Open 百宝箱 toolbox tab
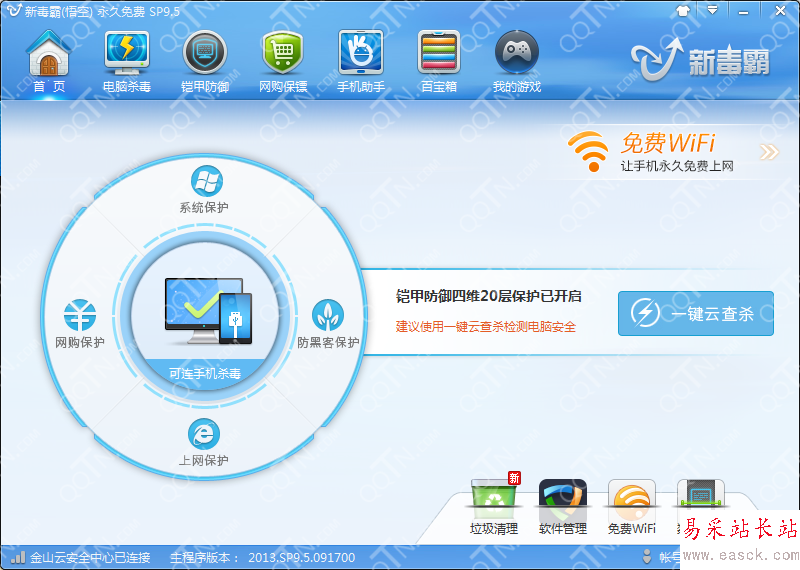The image size is (800, 570). tap(439, 63)
